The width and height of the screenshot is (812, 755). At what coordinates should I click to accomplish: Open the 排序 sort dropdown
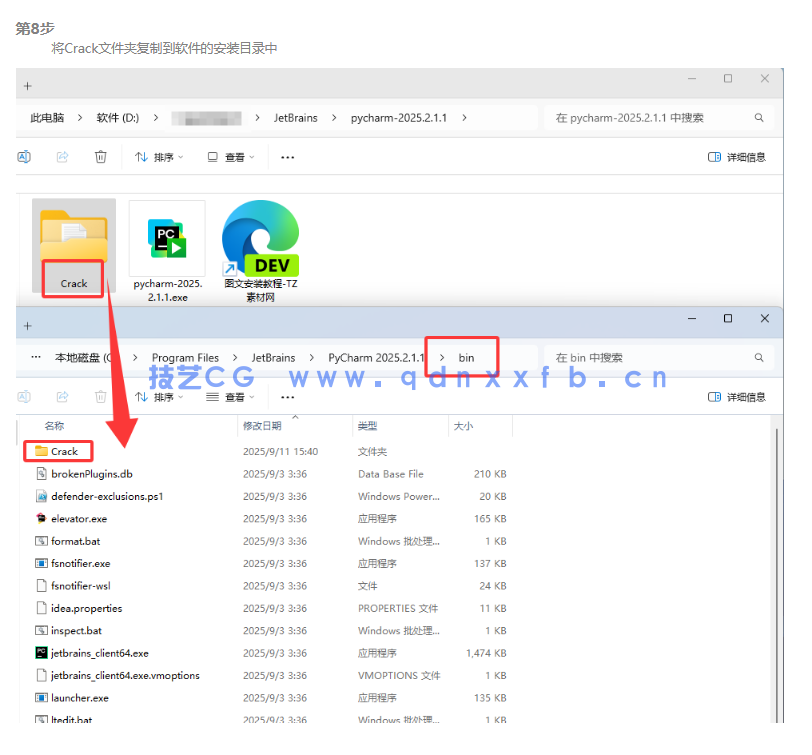(x=159, y=157)
